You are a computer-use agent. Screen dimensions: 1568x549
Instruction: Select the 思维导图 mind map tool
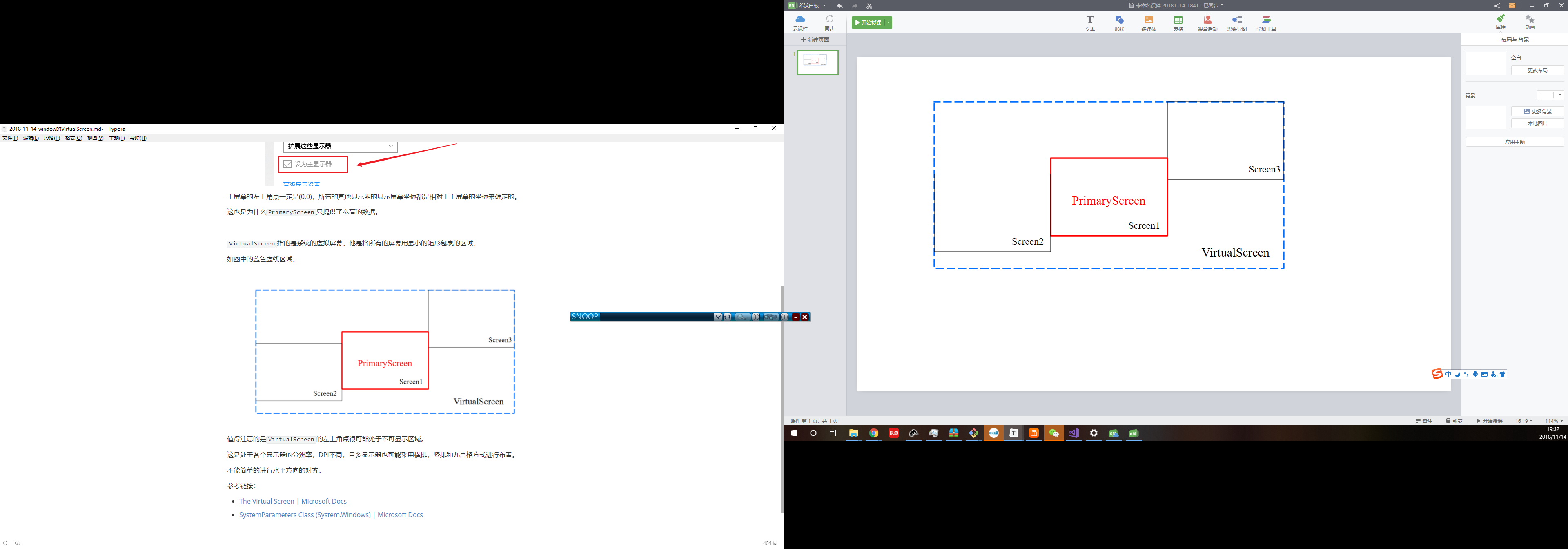(1237, 23)
